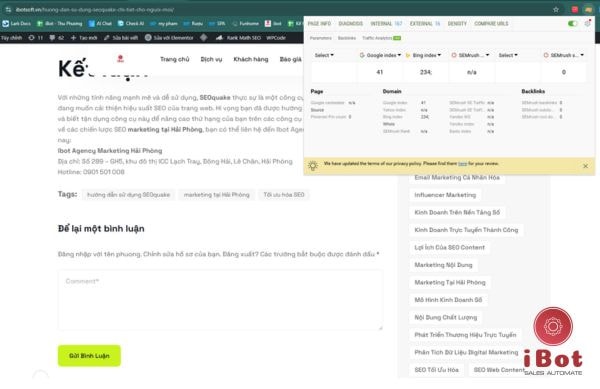
Task: Click the 'Toi uu hoa SEO' tag
Action: (284, 195)
